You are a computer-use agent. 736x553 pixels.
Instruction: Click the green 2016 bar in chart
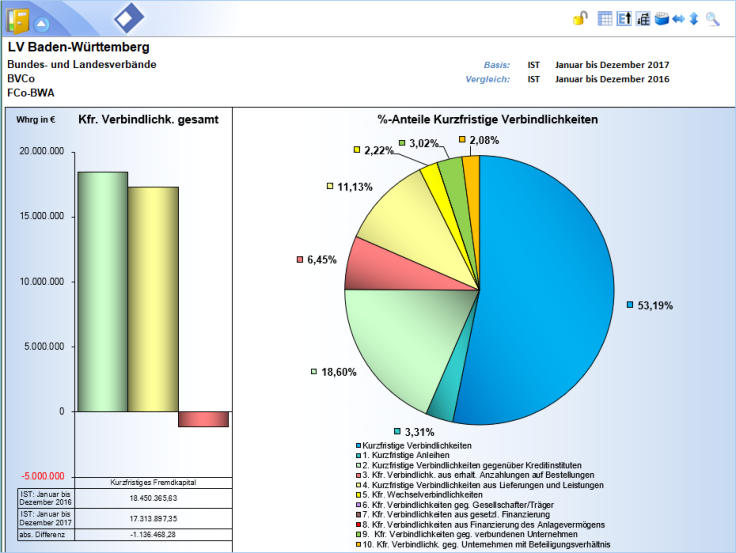[103, 291]
